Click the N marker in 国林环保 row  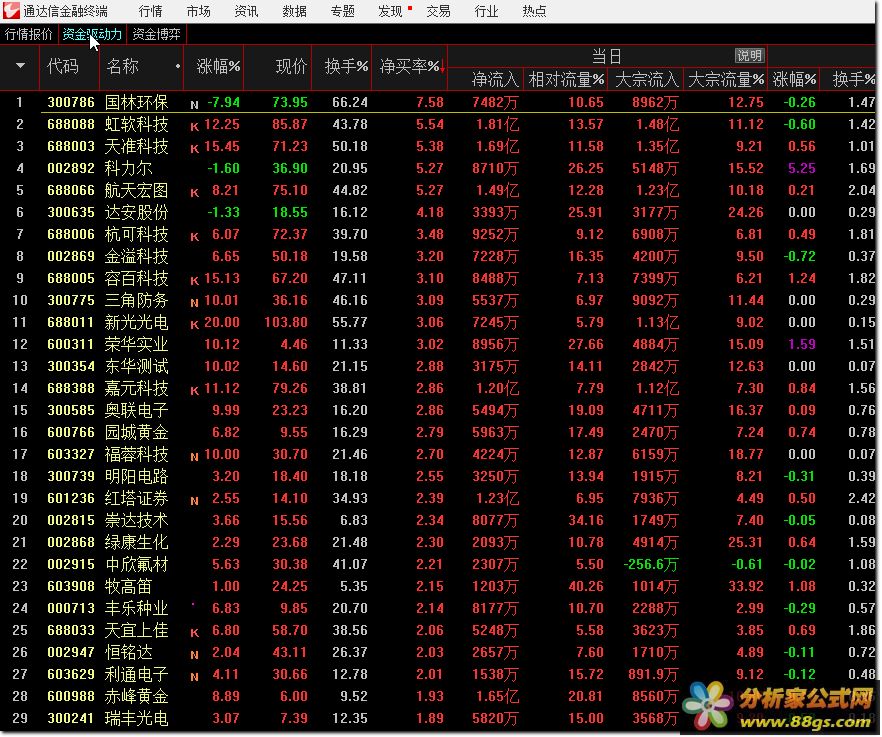[x=194, y=105]
